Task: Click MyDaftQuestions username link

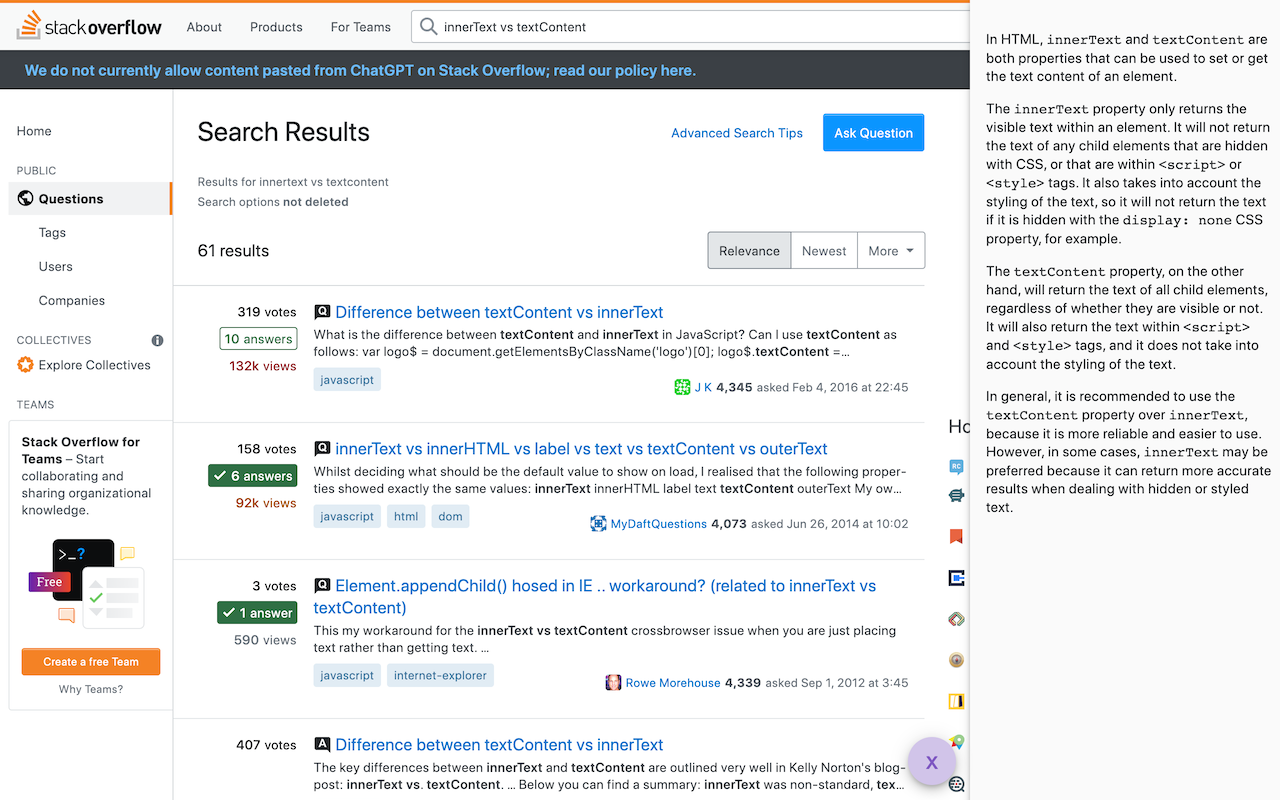Action: [x=659, y=524]
